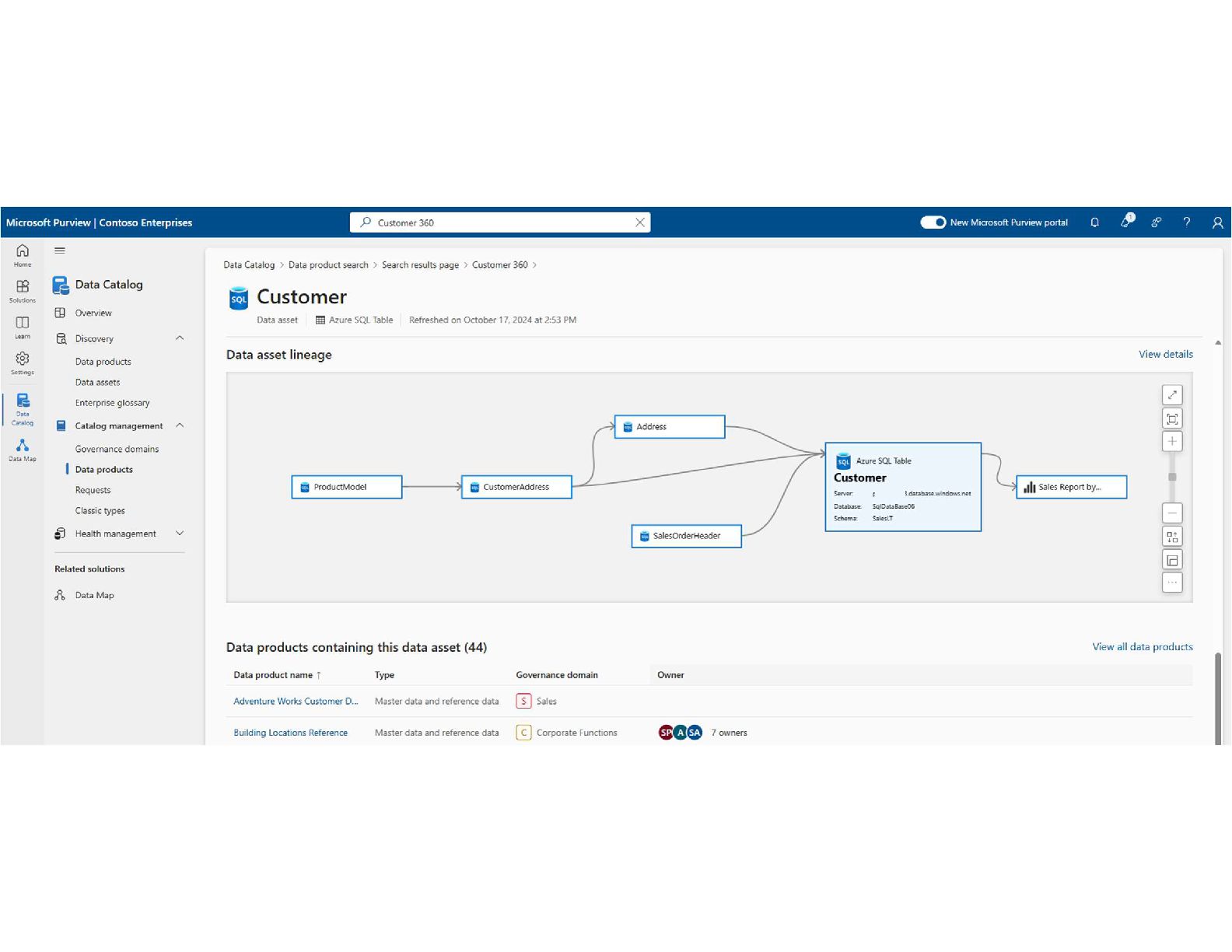
Task: Select the Customer Azure SQL Table node
Action: click(x=903, y=487)
